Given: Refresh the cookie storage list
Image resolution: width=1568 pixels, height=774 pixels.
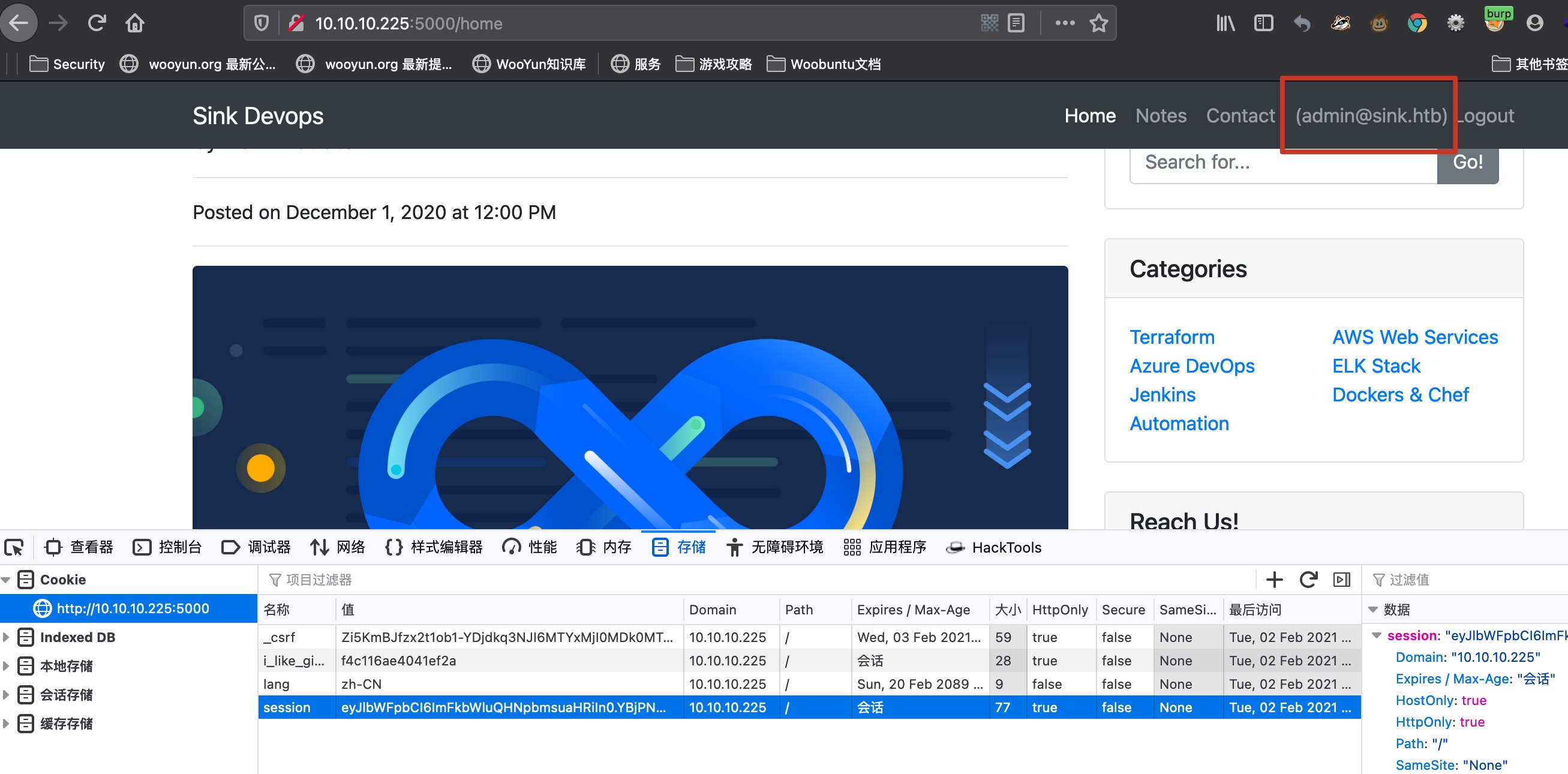Looking at the screenshot, I should point(1308,579).
